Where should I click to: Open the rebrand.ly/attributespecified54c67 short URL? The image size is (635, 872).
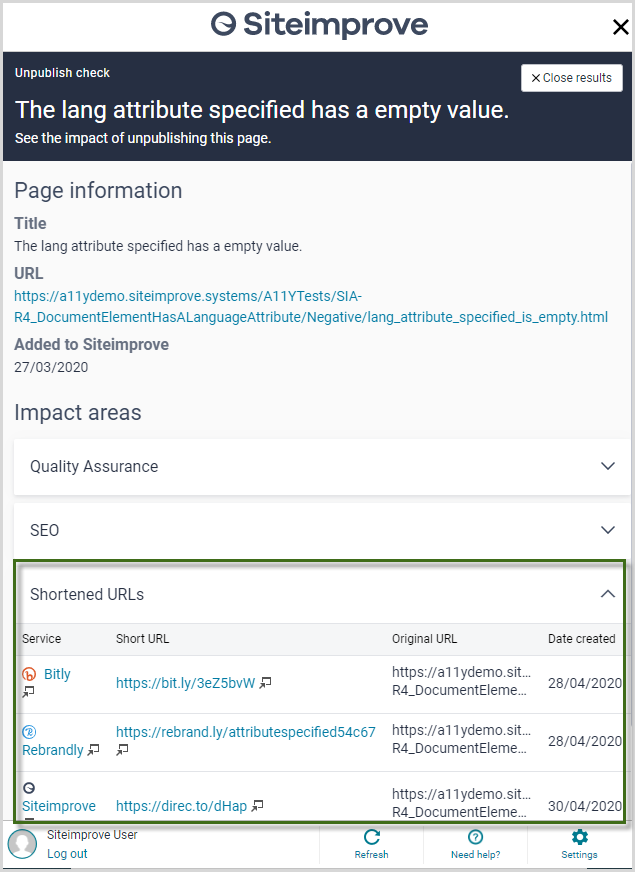pyautogui.click(x=246, y=732)
